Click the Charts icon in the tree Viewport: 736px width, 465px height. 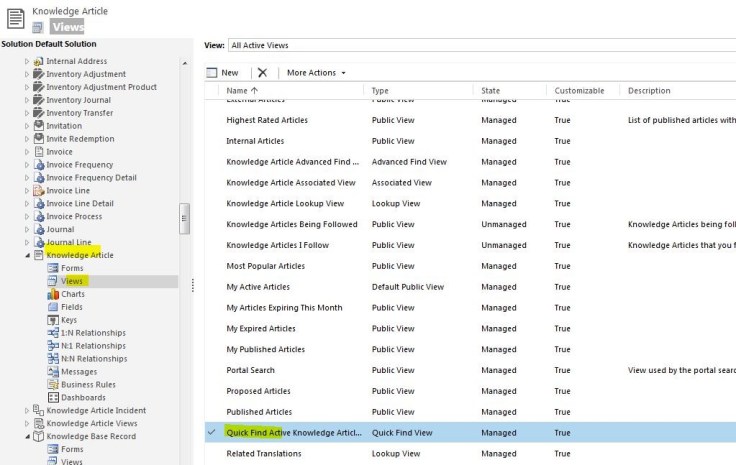[x=52, y=295]
